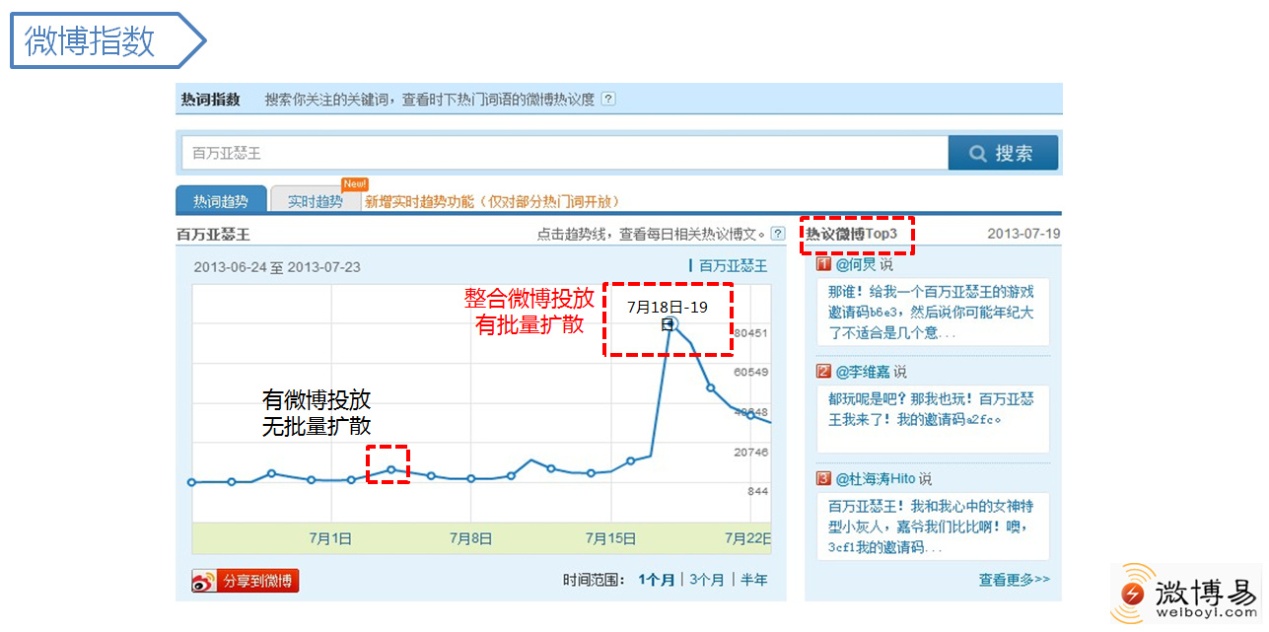Open the 实时趋势 tab
The width and height of the screenshot is (1269, 632).
click(315, 201)
